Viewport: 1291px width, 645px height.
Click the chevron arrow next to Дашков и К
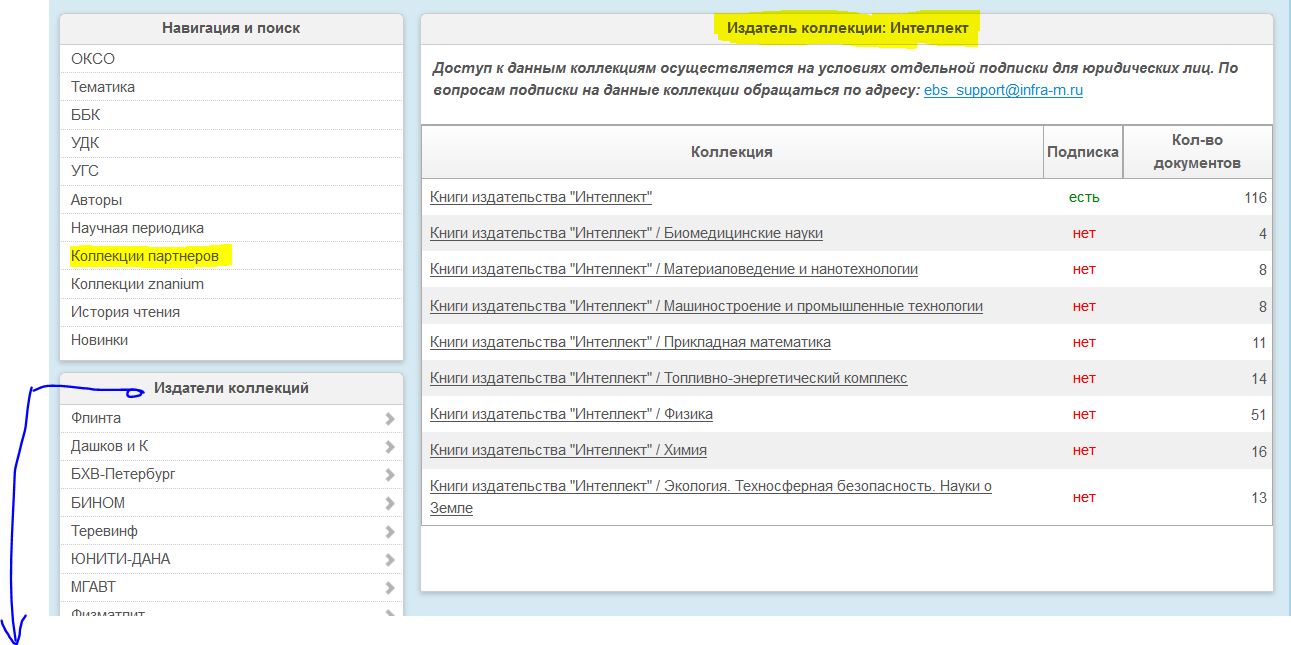tap(389, 447)
